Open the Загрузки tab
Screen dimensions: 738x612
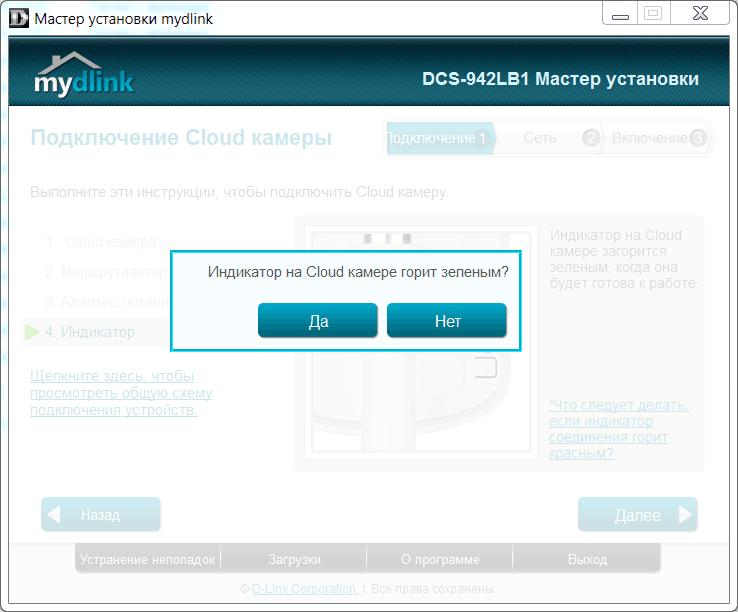pyautogui.click(x=294, y=559)
